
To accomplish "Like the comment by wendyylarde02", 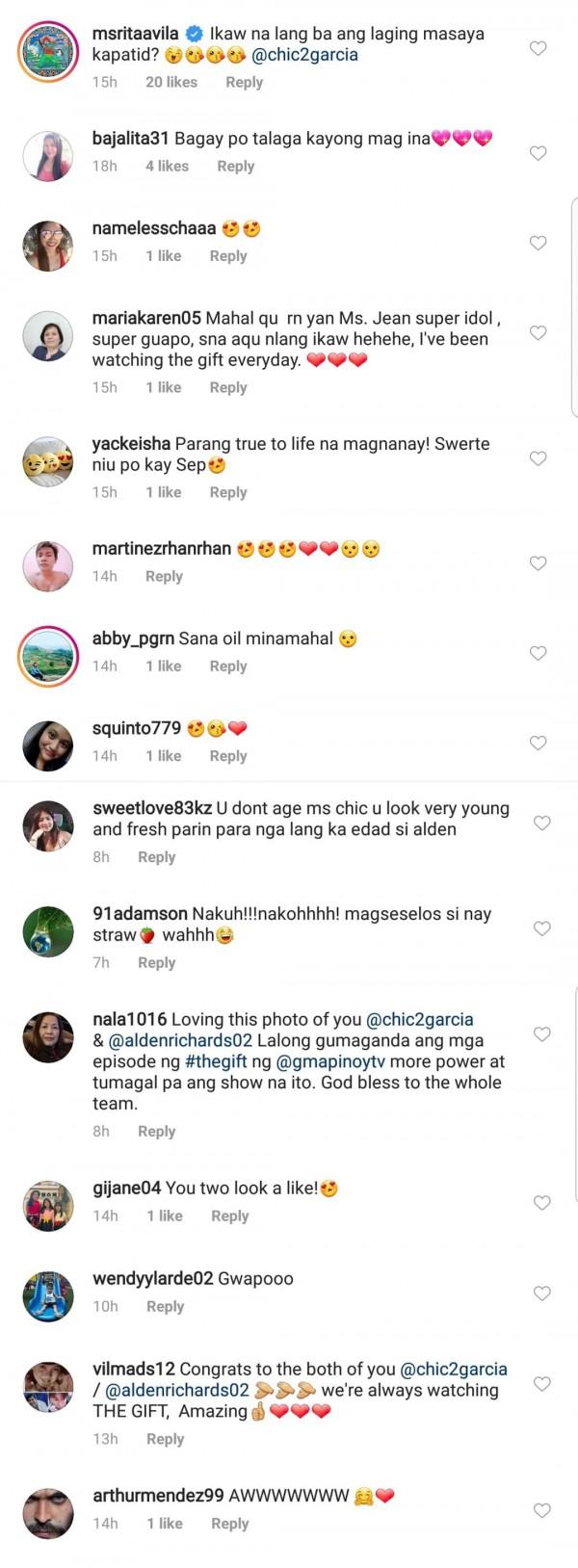I will pos(542,1293).
